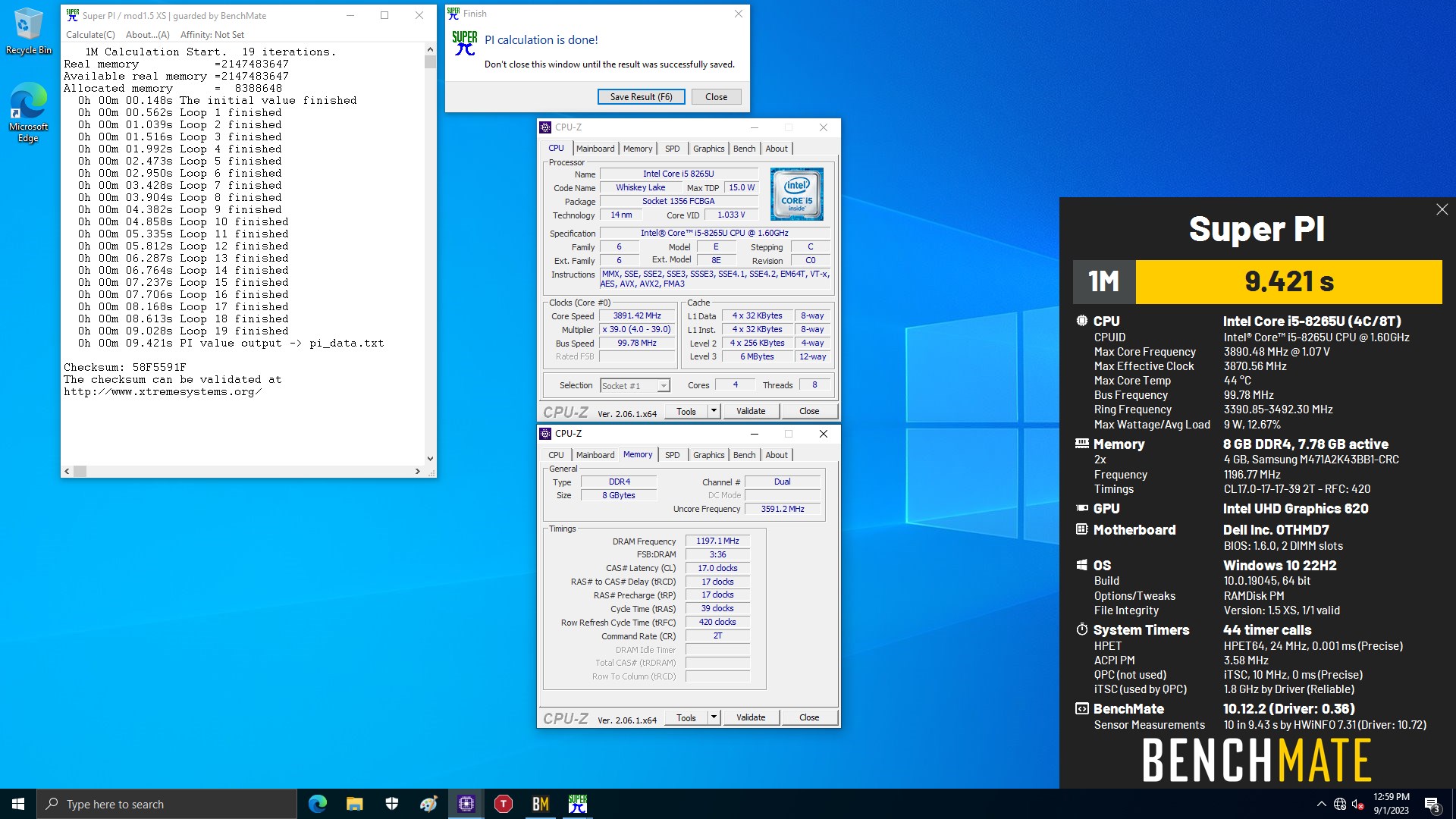Close the BenchMate Super PI result panel

pos(1442,209)
